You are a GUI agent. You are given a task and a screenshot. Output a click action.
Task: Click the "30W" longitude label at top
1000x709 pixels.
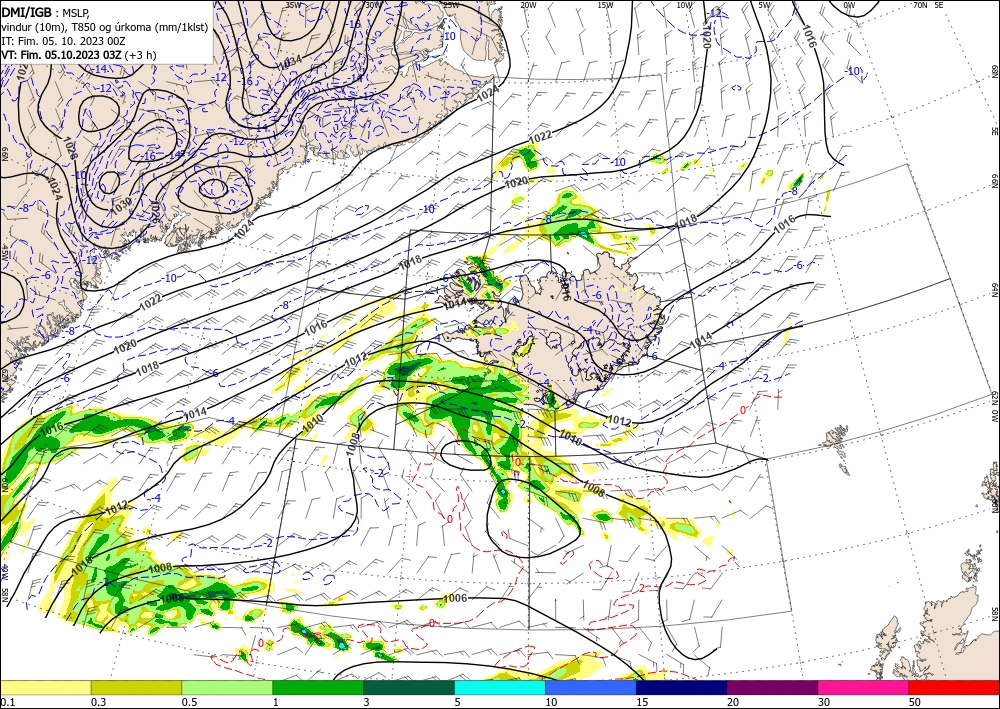(372, 5)
